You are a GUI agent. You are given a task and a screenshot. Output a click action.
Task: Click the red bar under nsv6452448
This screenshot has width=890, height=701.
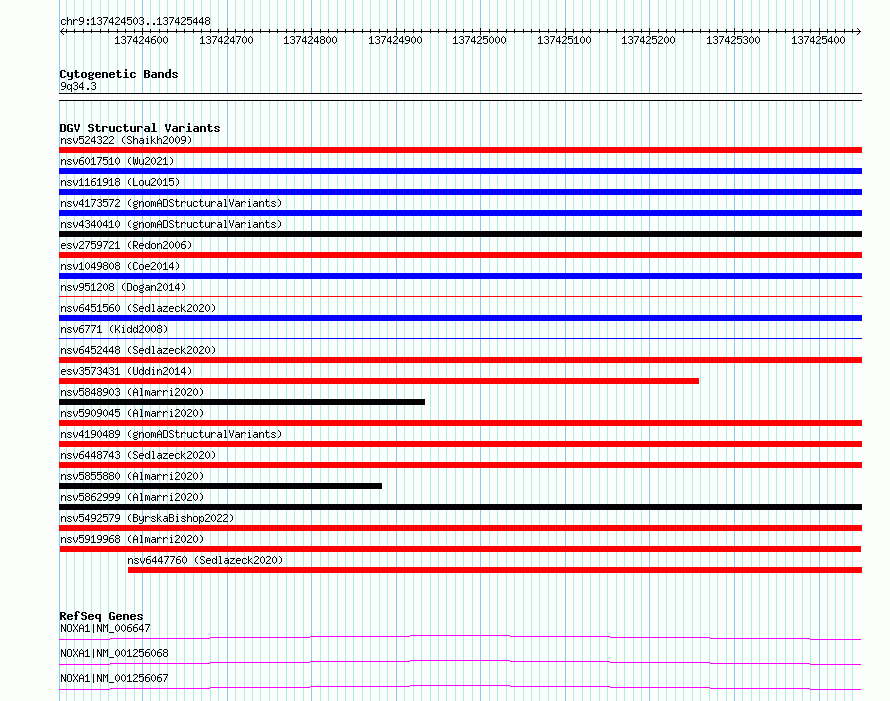(x=460, y=360)
